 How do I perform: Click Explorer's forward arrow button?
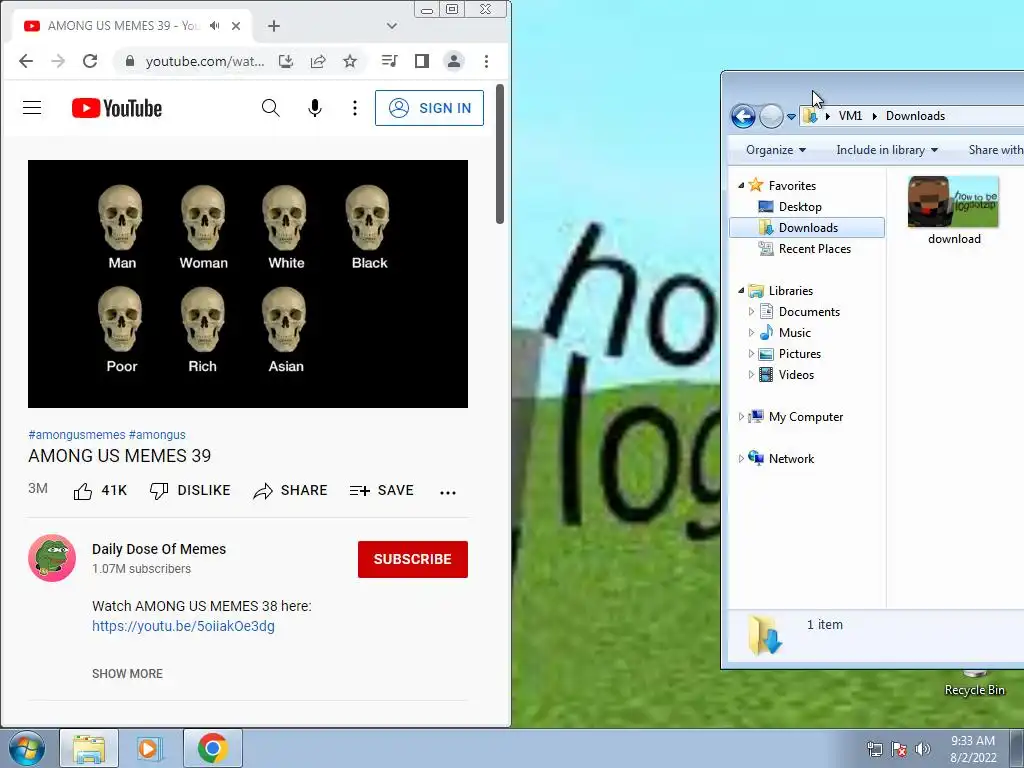[771, 116]
